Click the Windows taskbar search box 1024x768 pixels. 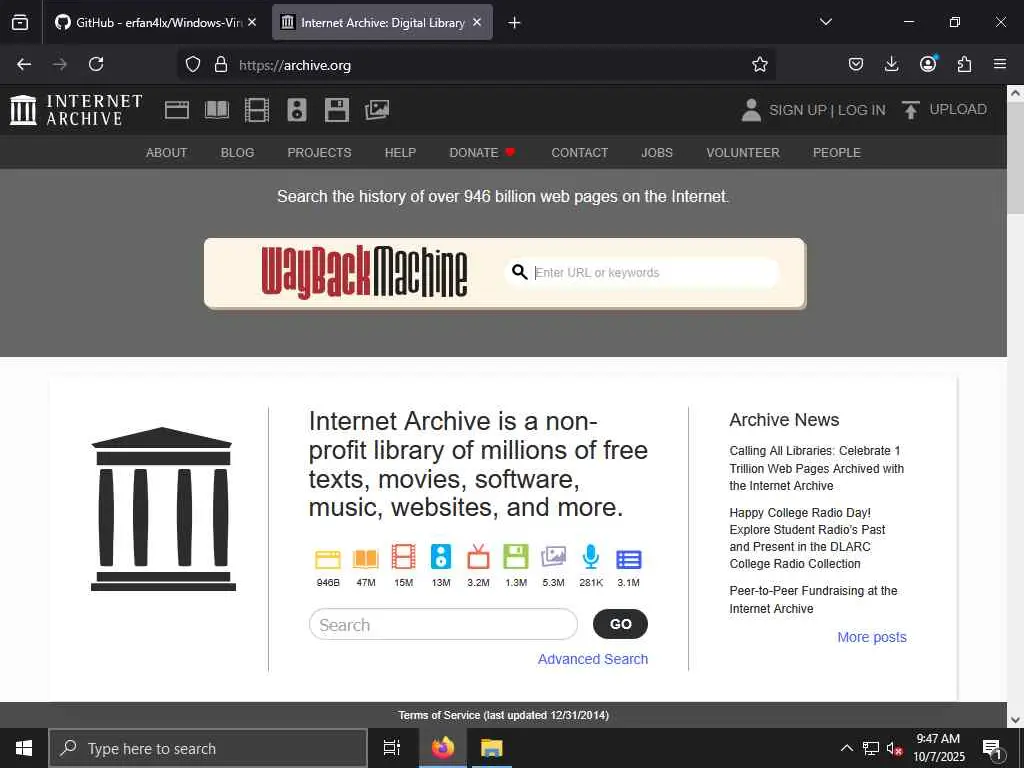click(x=208, y=748)
